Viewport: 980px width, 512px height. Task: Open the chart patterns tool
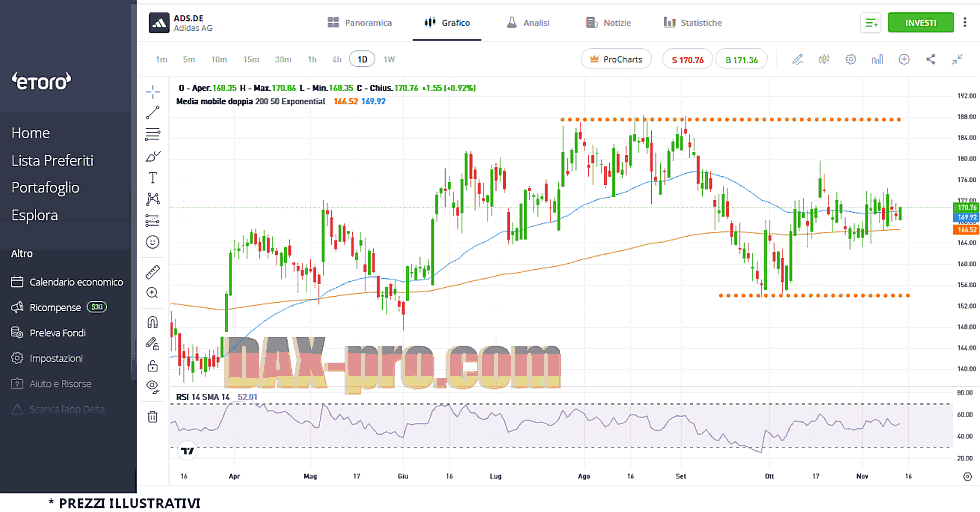point(152,199)
